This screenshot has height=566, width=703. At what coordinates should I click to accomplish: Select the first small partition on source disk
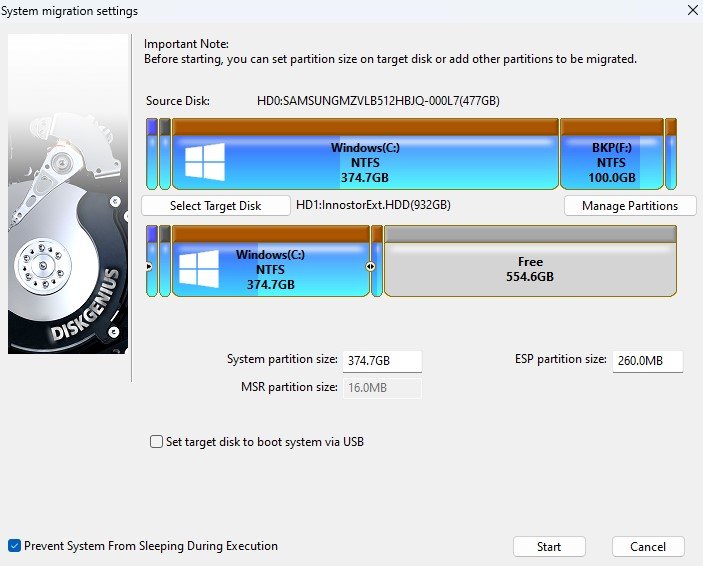click(152, 154)
